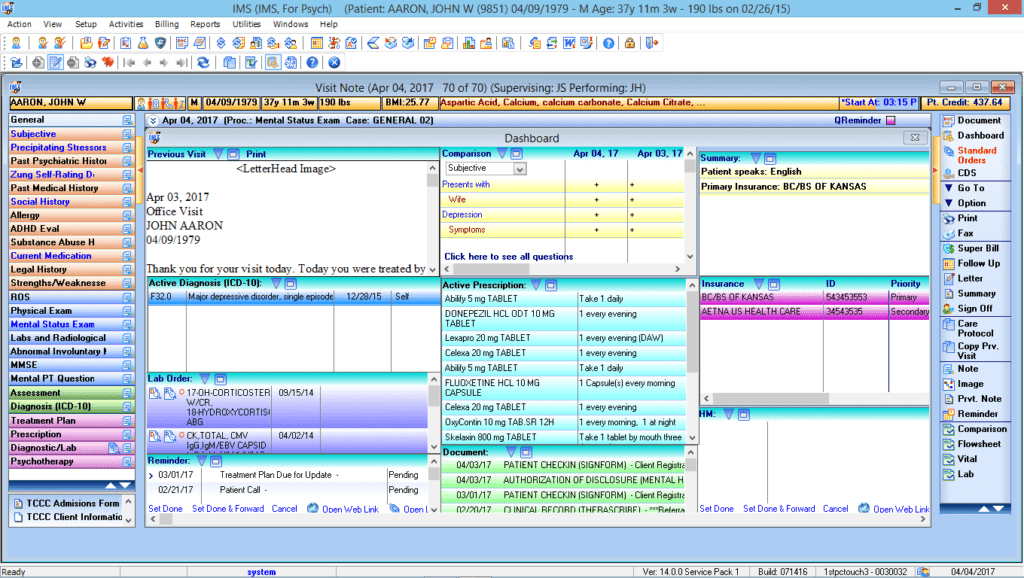Select the BC/BS OF KANSAS insurance row

[x=814, y=297]
